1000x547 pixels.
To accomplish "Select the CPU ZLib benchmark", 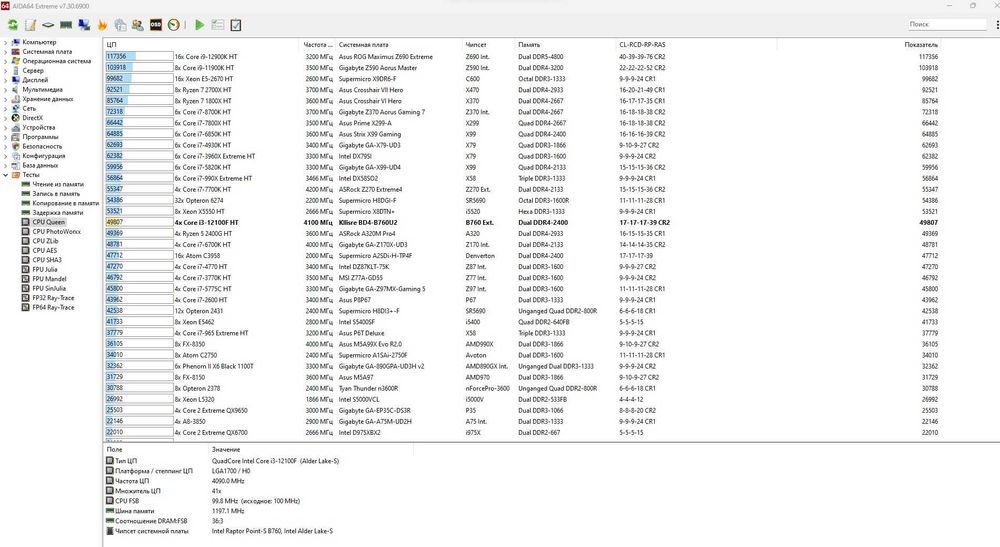I will [x=45, y=241].
